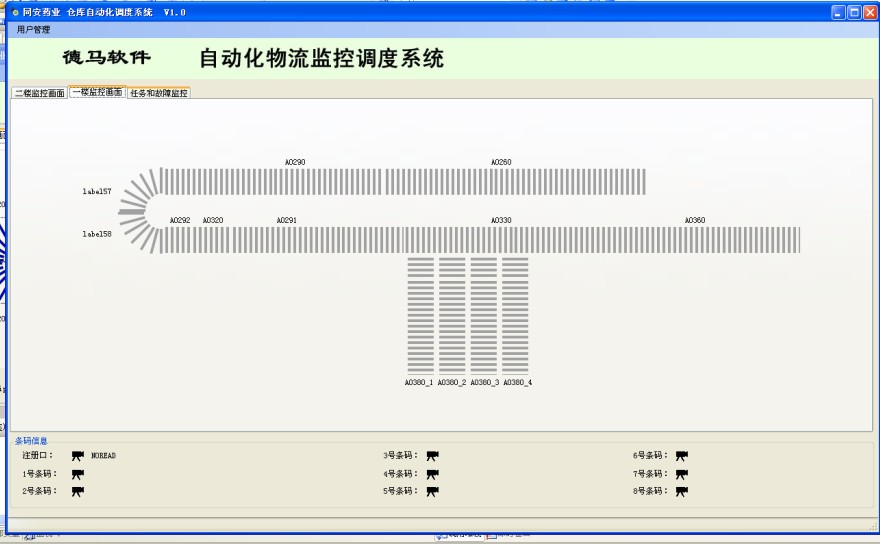
Task: Maximize the application window
Action: coord(855,12)
